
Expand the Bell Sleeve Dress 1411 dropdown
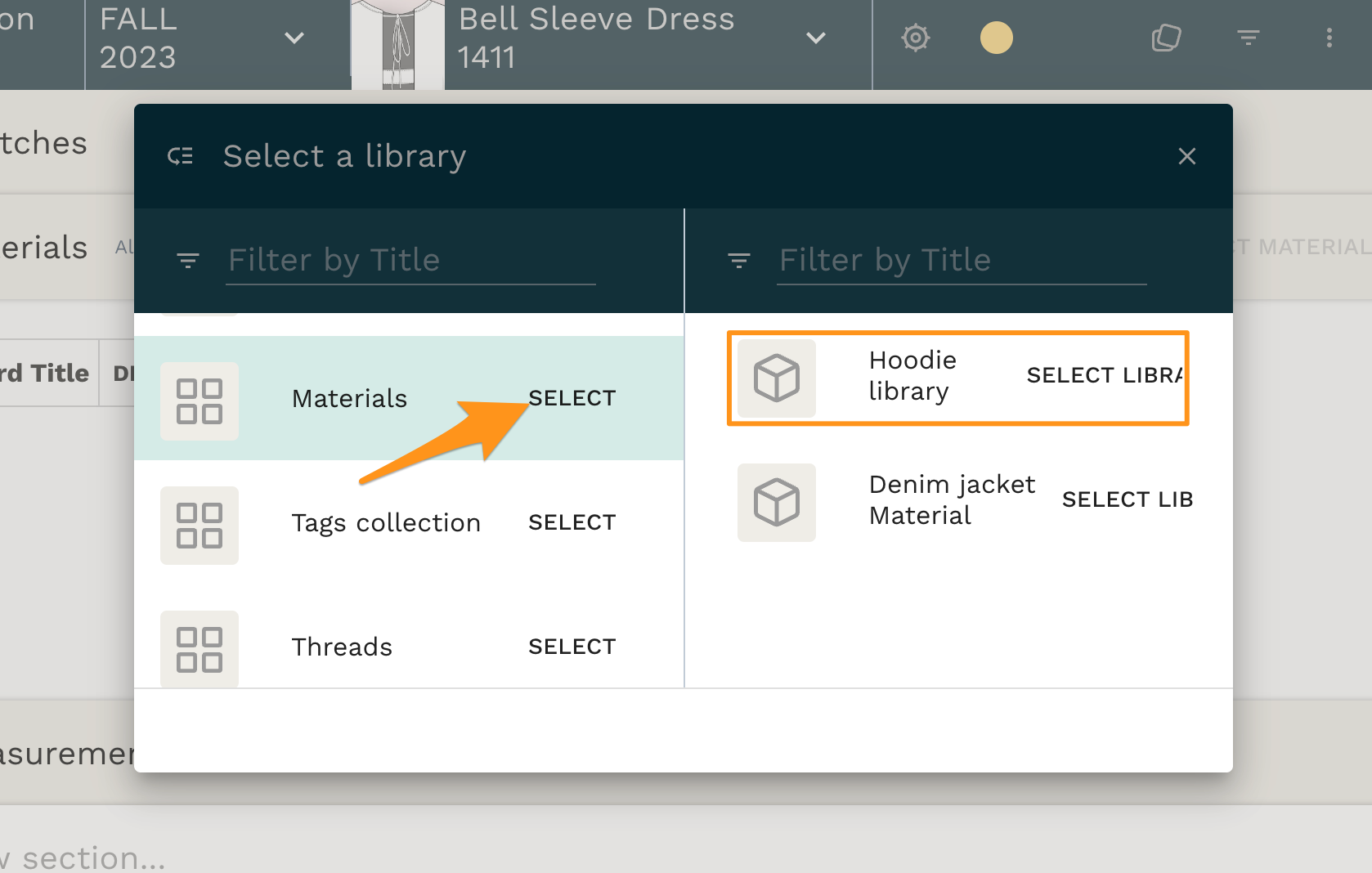(815, 38)
